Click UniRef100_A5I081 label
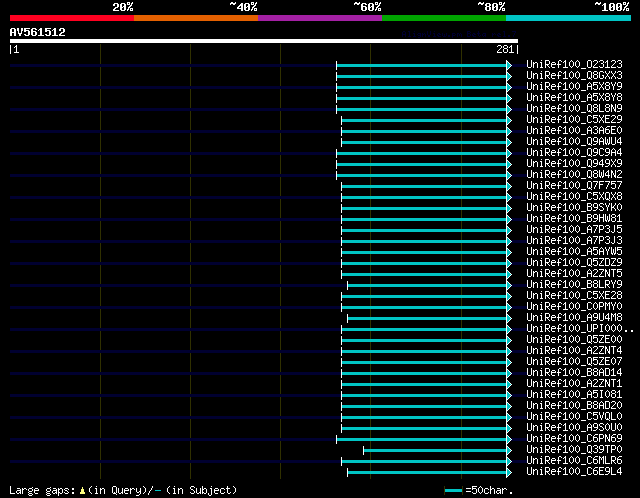This screenshot has height=498, width=640. [574, 395]
